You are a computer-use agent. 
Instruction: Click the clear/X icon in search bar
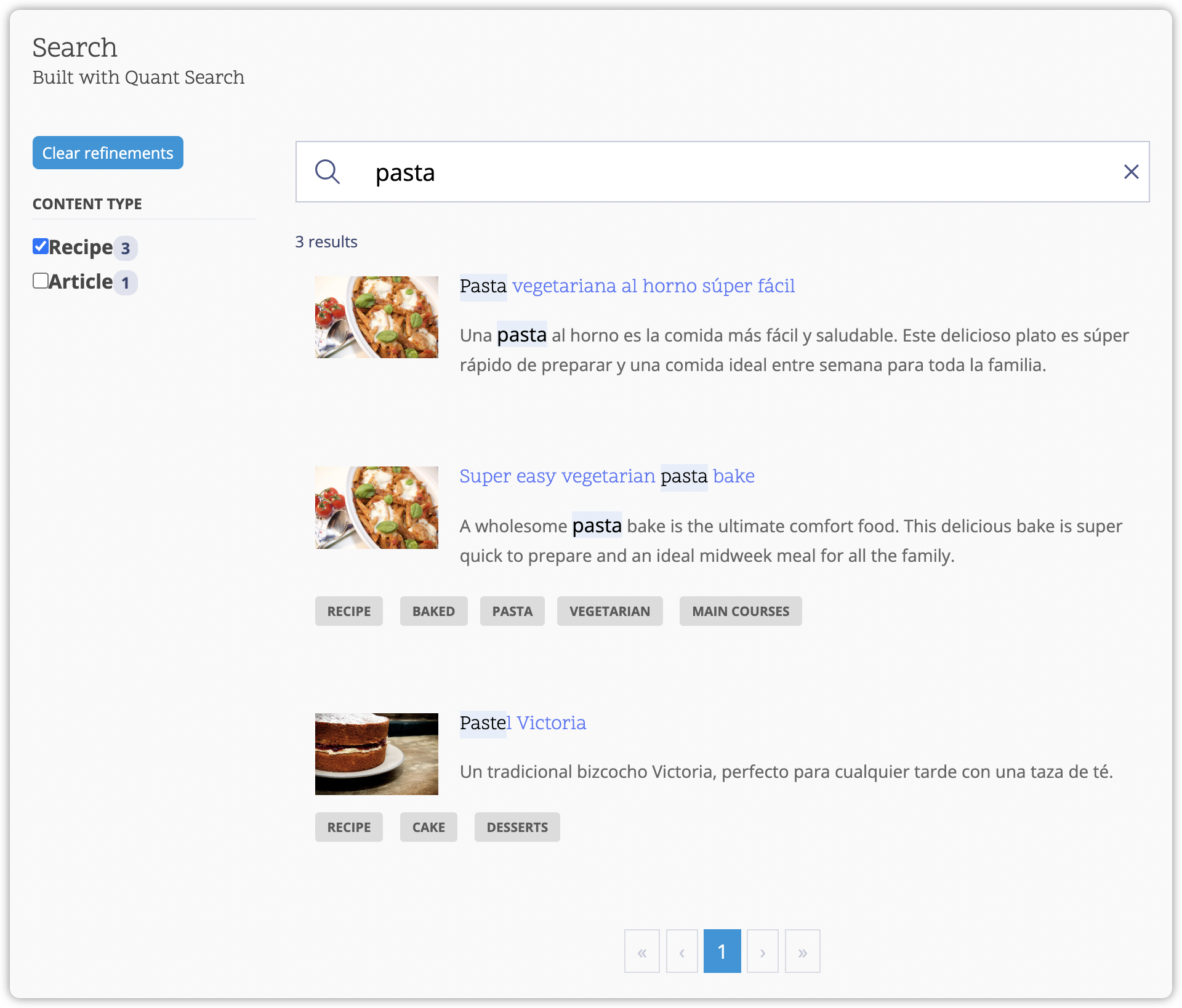(x=1131, y=171)
